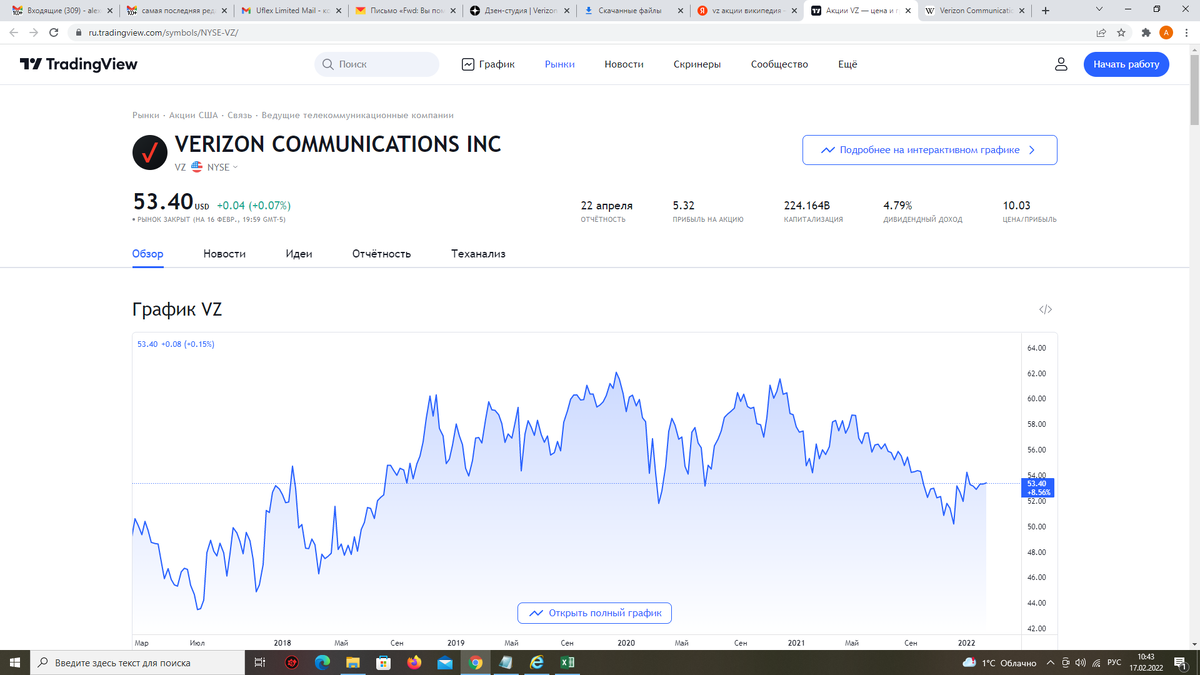Click the РУС language indicator
The image size is (1200, 675).
pyautogui.click(x=1114, y=663)
